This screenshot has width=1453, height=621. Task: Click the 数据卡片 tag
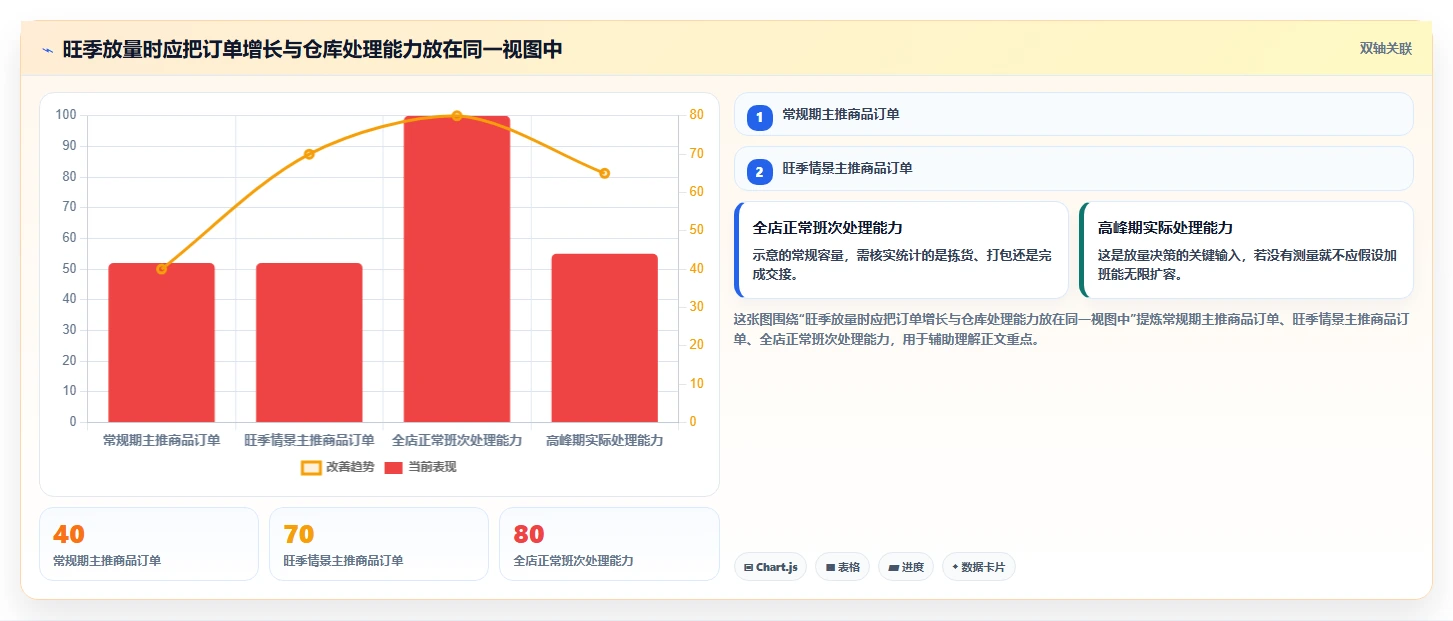(979, 567)
